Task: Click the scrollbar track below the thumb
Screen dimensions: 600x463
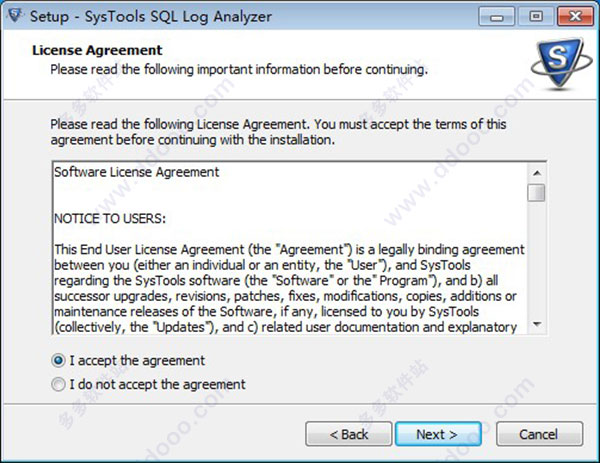Action: (536, 259)
